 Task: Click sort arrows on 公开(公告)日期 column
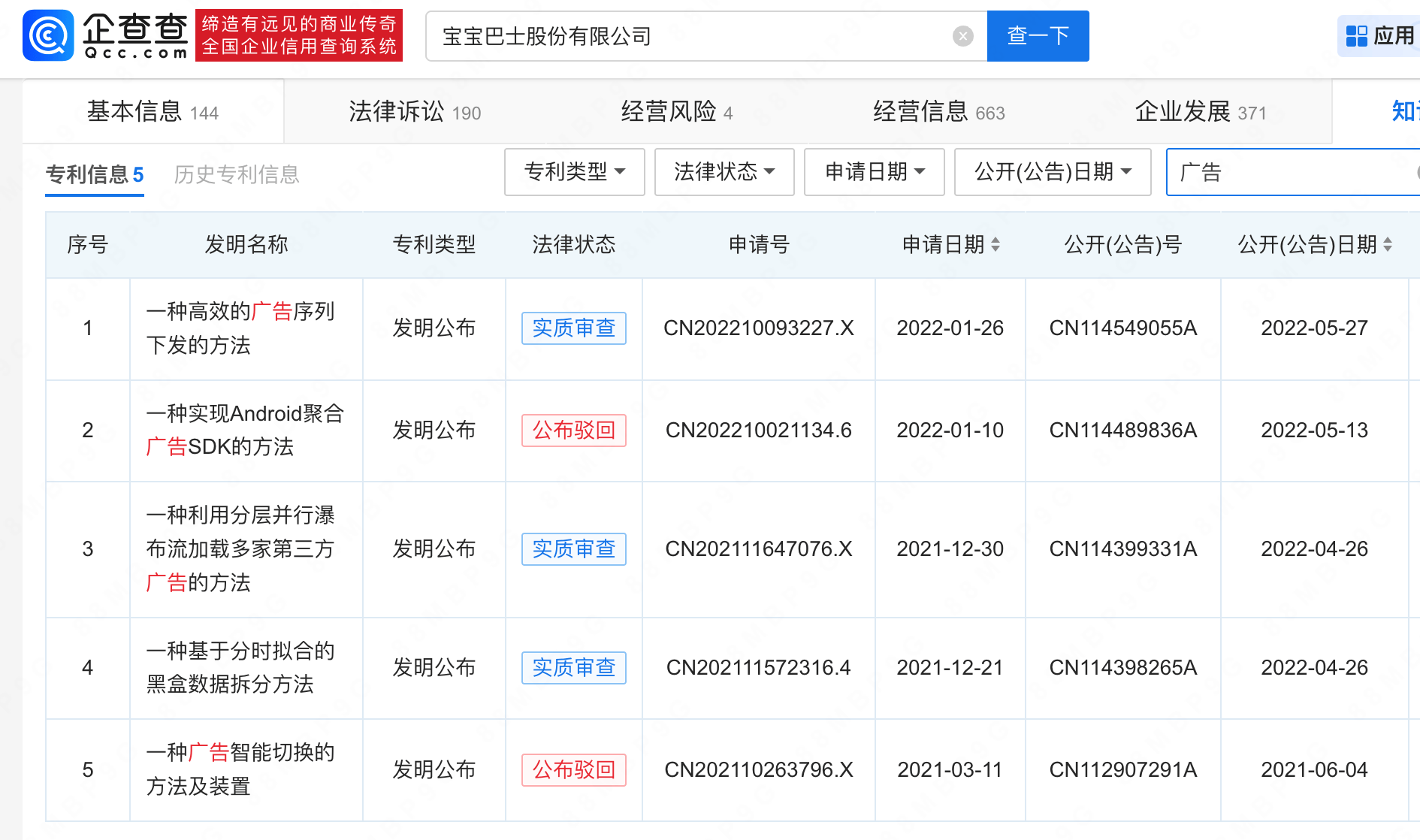[1385, 244]
